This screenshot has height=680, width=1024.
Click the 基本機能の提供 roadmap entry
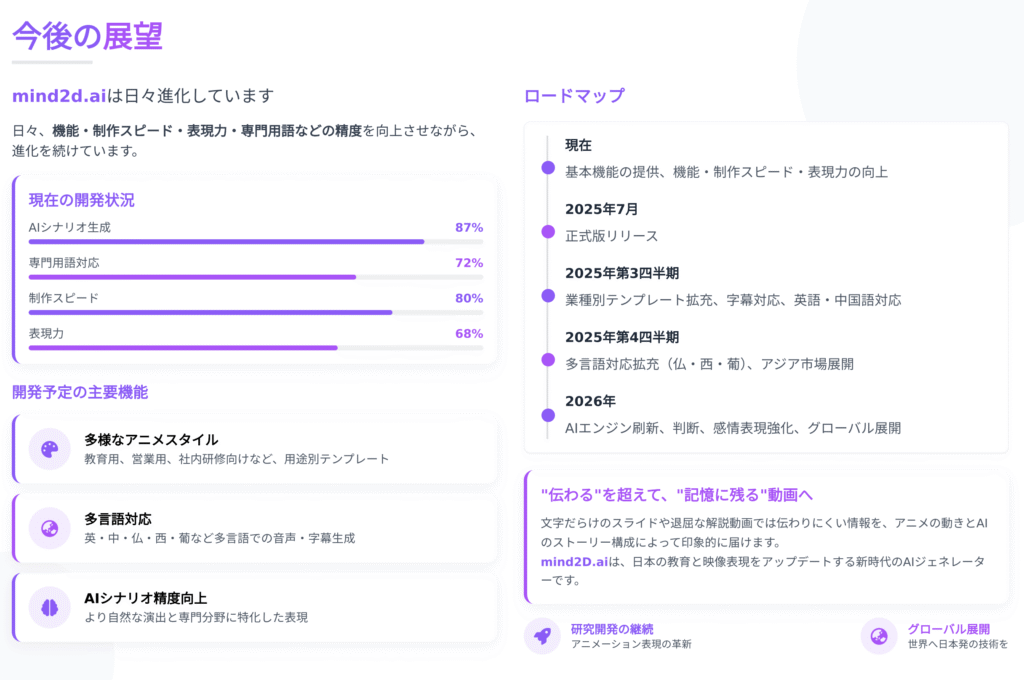[726, 172]
